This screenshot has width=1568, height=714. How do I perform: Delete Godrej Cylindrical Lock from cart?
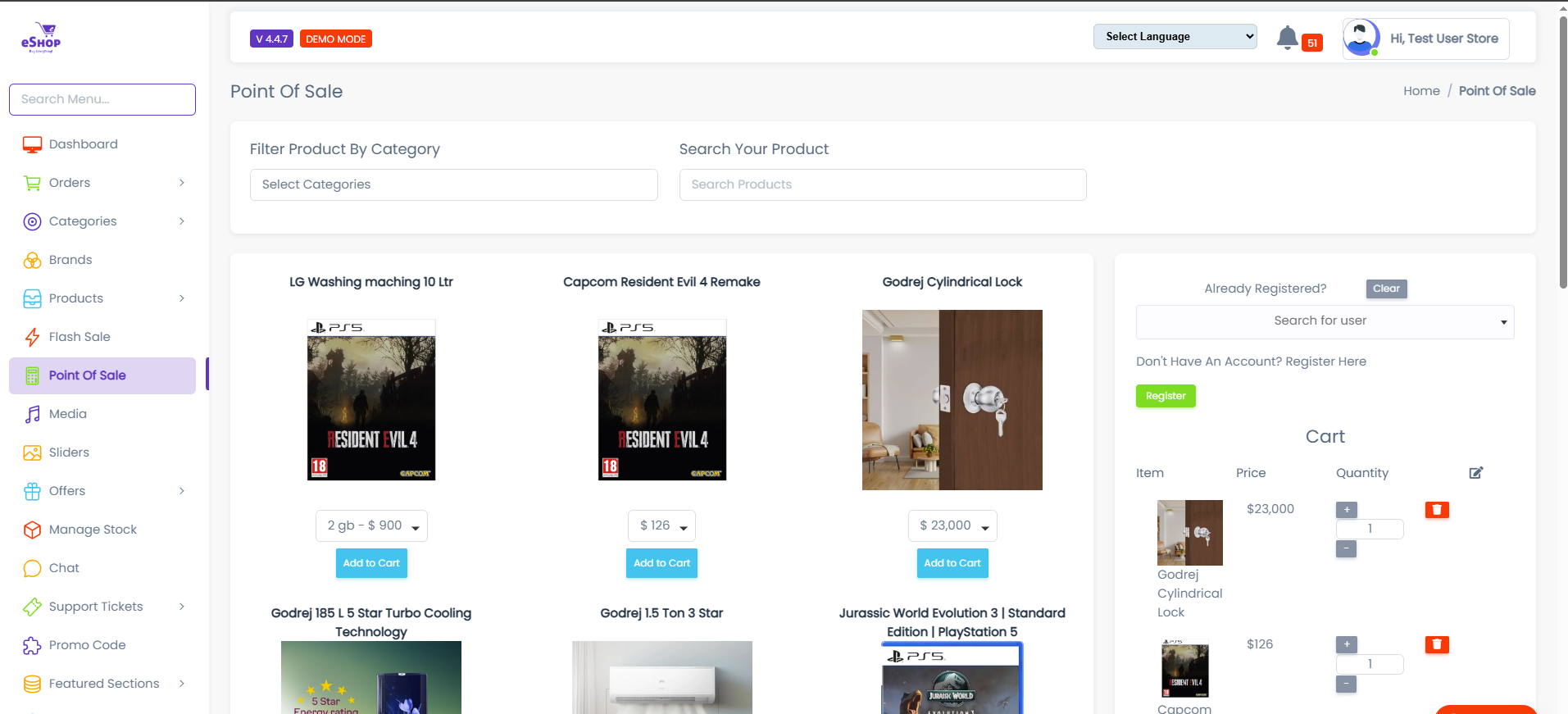[1437, 510]
